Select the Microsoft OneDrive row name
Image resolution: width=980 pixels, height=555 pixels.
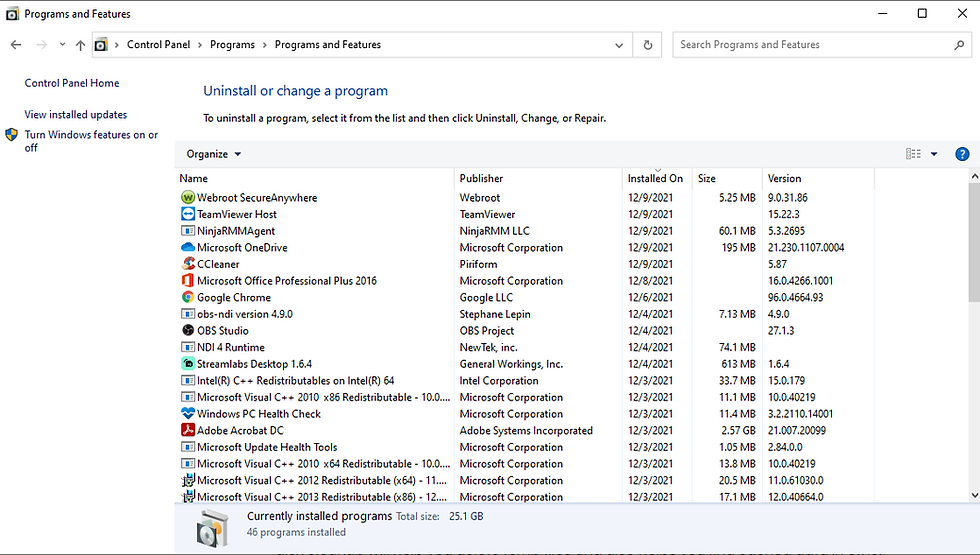point(242,248)
